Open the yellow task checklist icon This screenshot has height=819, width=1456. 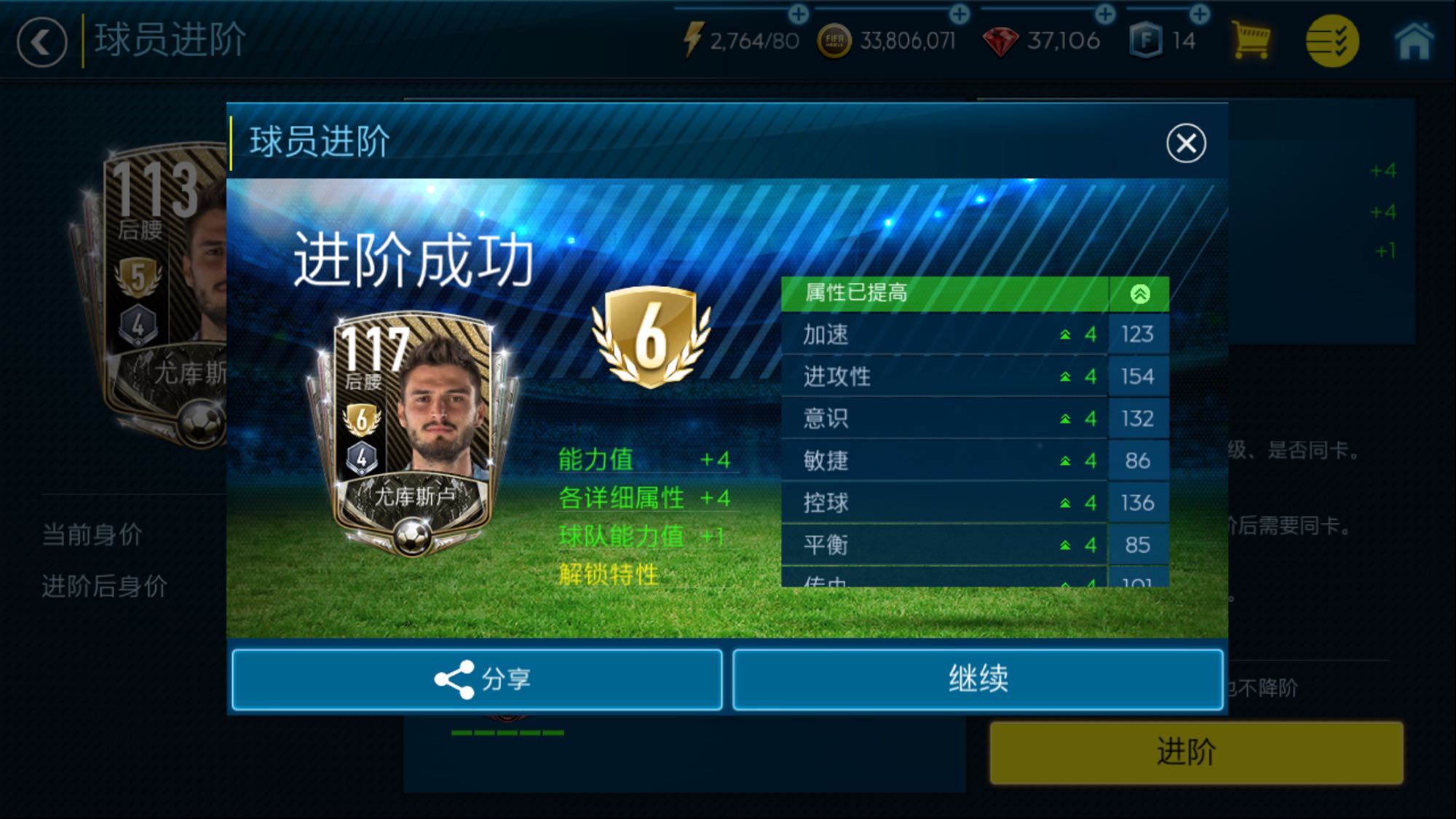(1332, 41)
